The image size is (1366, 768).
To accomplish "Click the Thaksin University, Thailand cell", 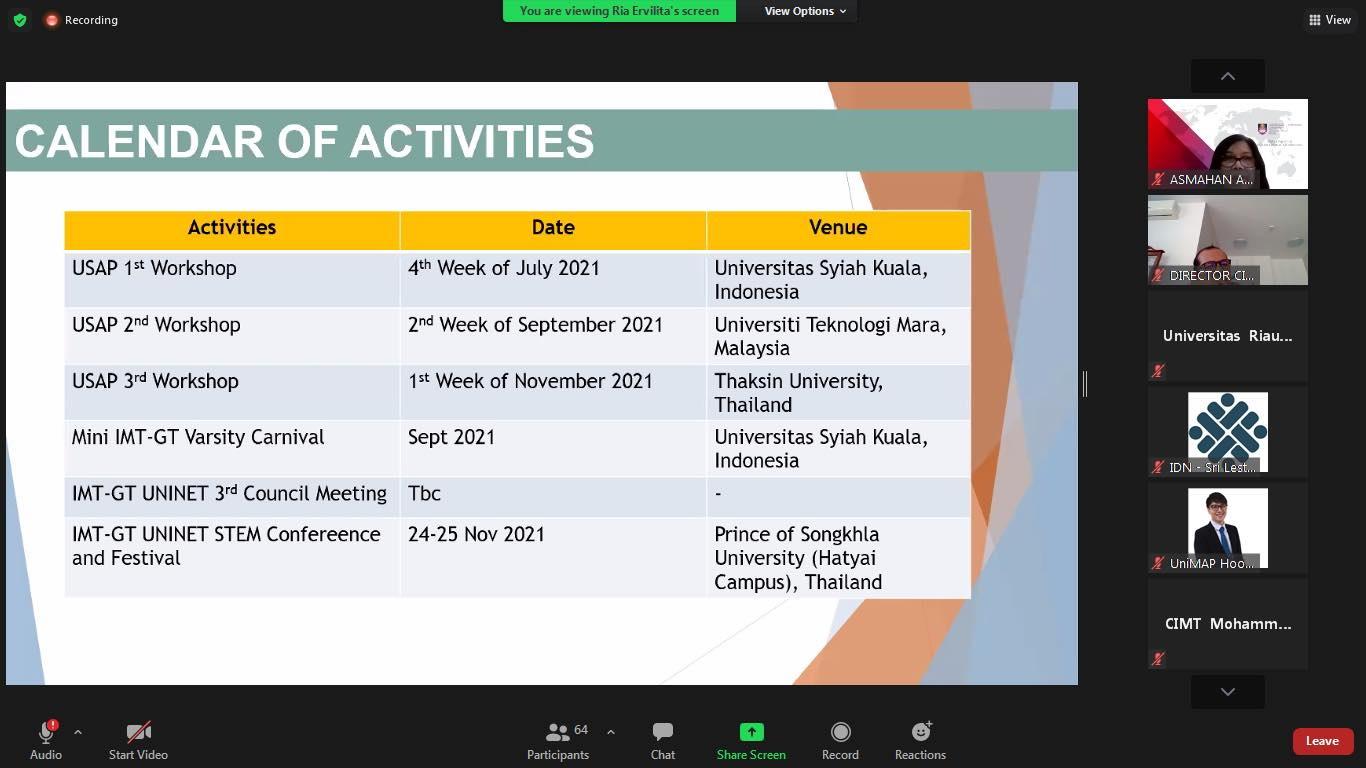I will (838, 392).
